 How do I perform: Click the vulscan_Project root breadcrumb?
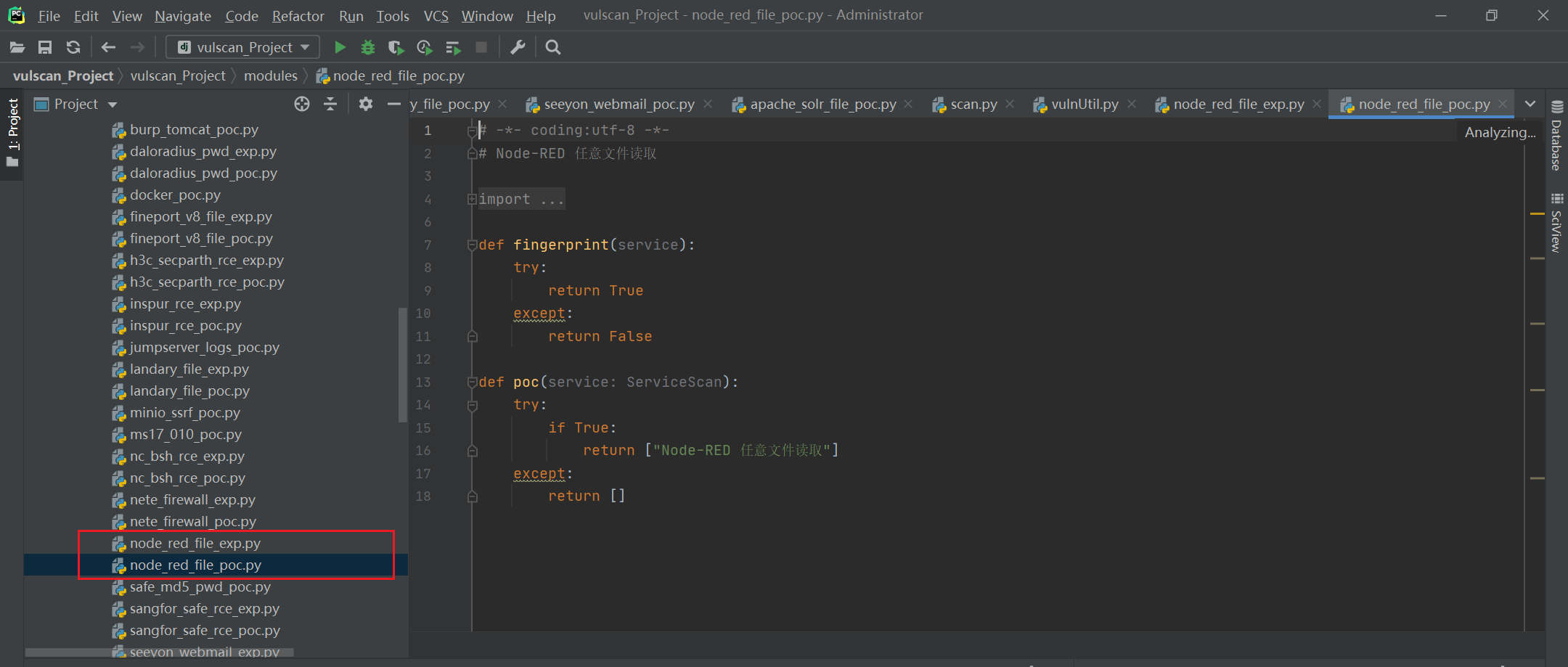point(63,76)
